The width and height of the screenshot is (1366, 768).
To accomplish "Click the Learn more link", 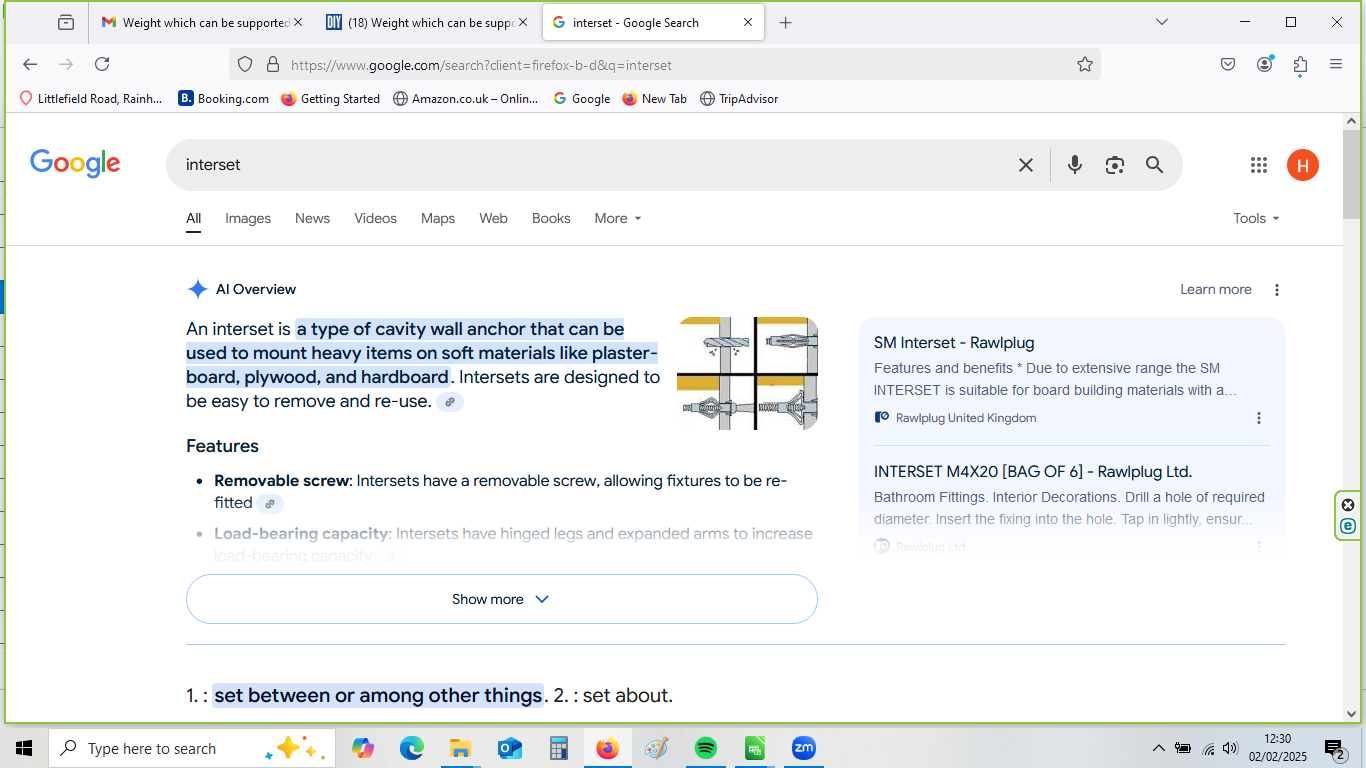I will [x=1215, y=289].
